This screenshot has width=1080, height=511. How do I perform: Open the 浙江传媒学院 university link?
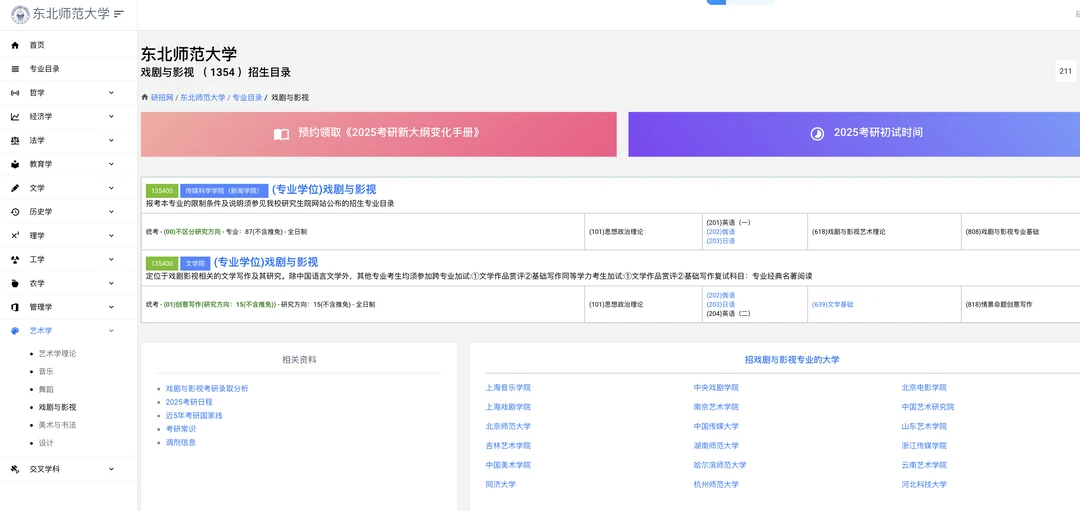coord(924,446)
